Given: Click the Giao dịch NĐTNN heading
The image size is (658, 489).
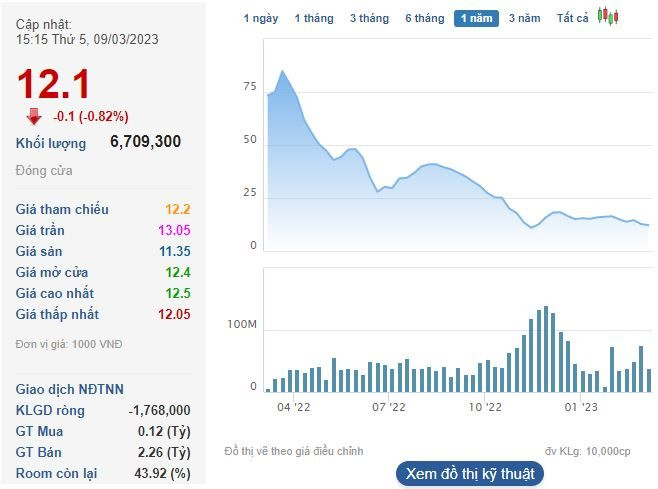Looking at the screenshot, I should (x=70, y=389).
